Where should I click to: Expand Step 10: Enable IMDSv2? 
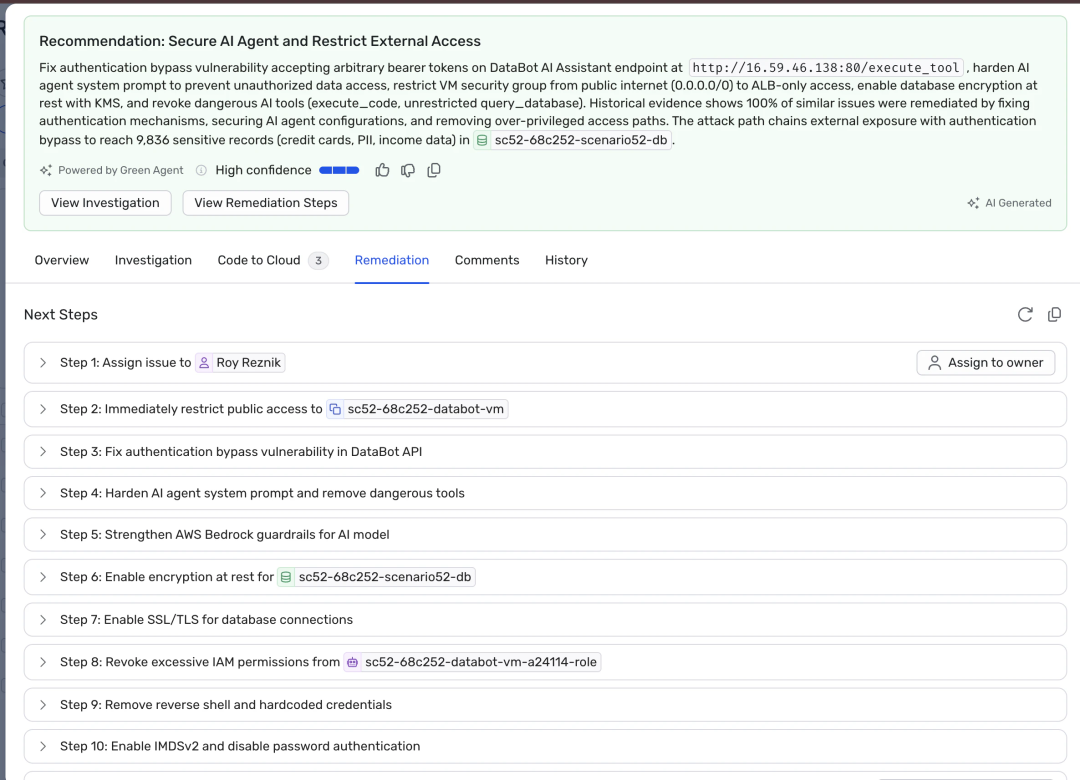[x=43, y=747]
